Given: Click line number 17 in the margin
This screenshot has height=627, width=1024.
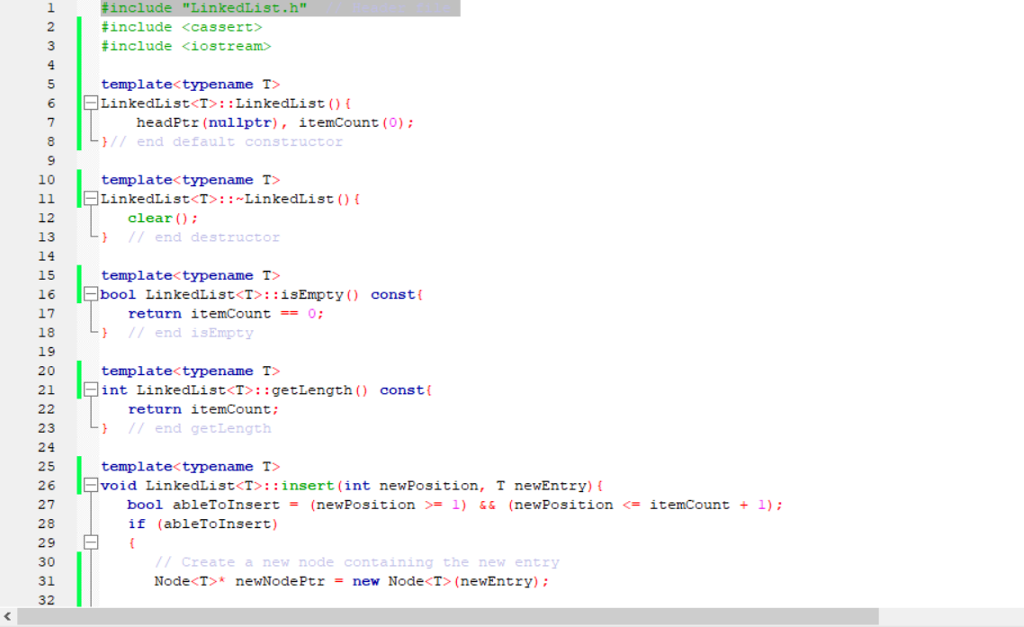Looking at the screenshot, I should point(46,313).
